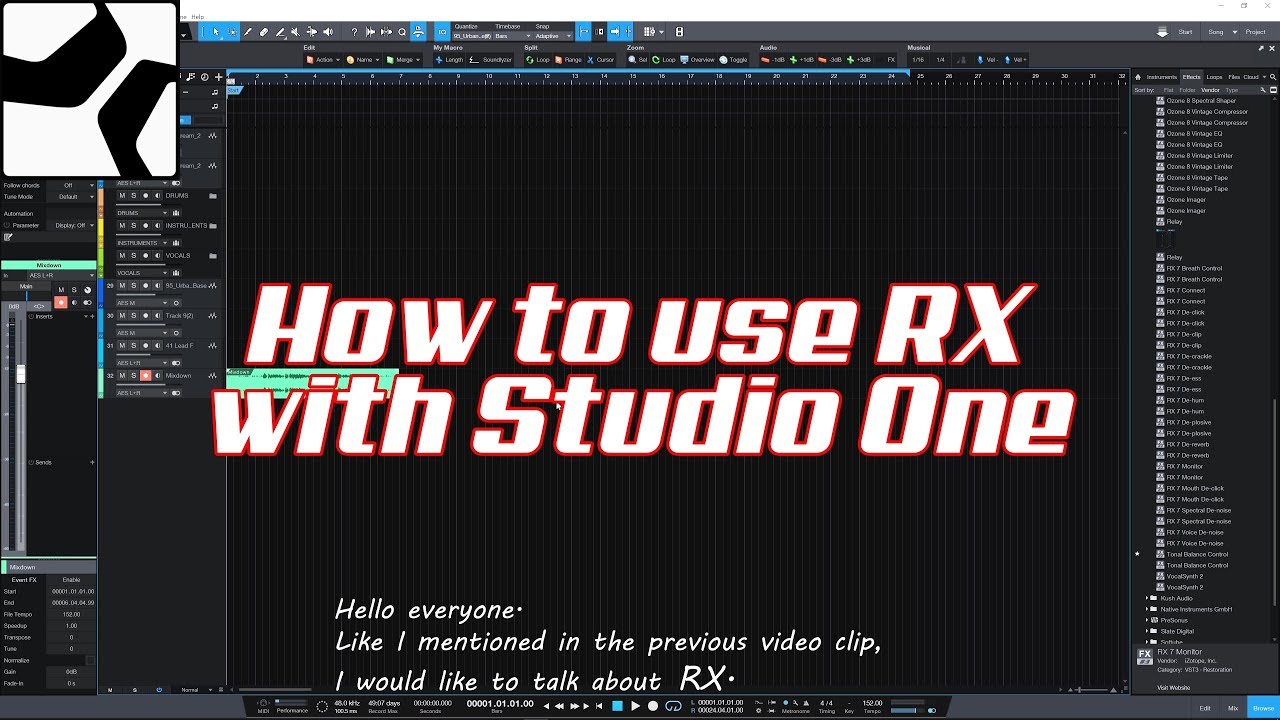Solo the 41 Lead F track

pos(133,346)
